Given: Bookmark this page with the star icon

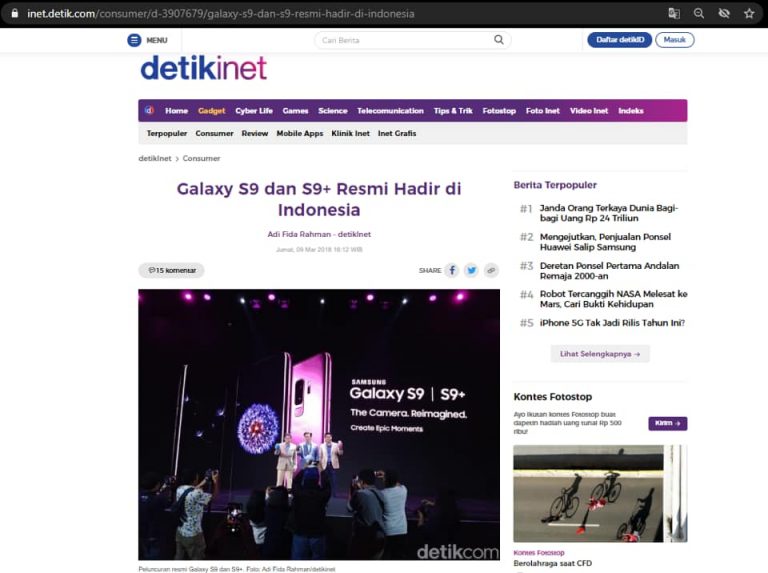Looking at the screenshot, I should [749, 14].
